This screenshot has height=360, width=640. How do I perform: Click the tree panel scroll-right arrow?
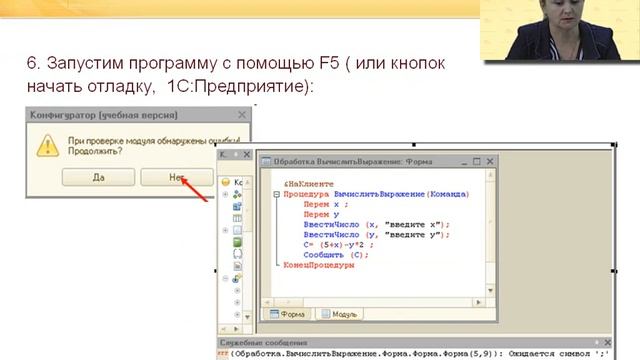pyautogui.click(x=236, y=329)
